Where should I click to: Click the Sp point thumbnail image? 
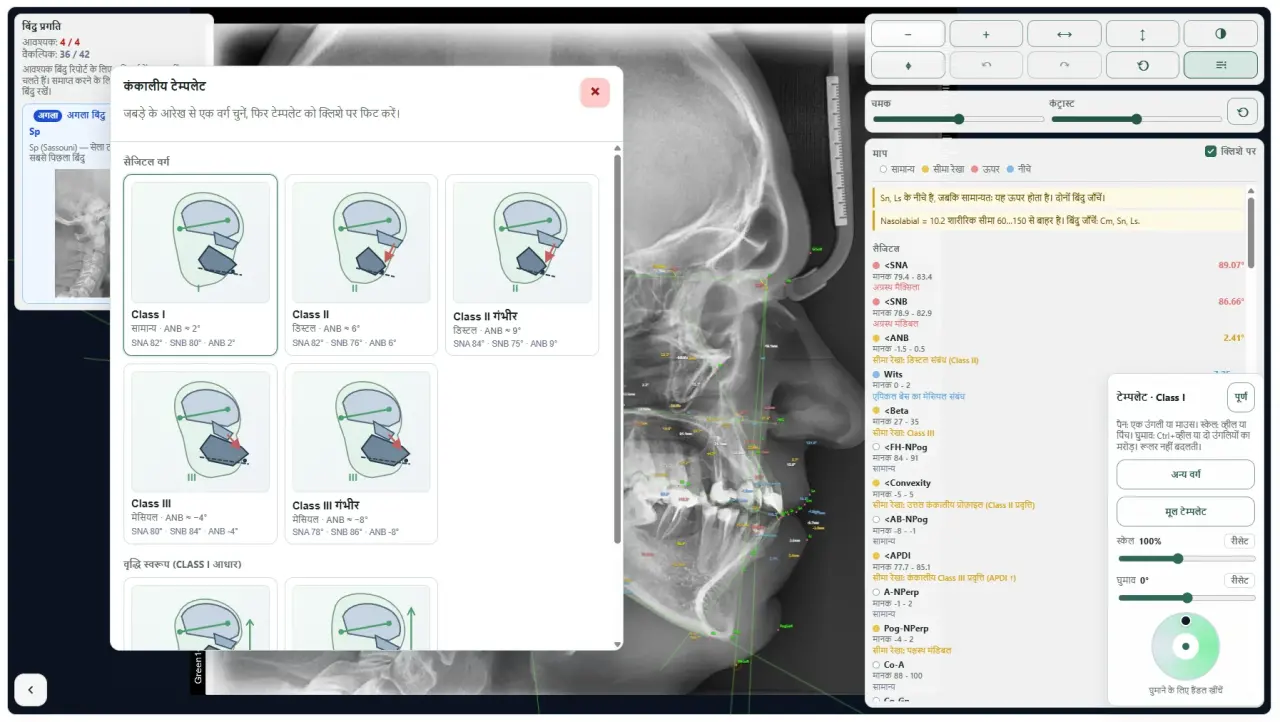pyautogui.click(x=83, y=233)
